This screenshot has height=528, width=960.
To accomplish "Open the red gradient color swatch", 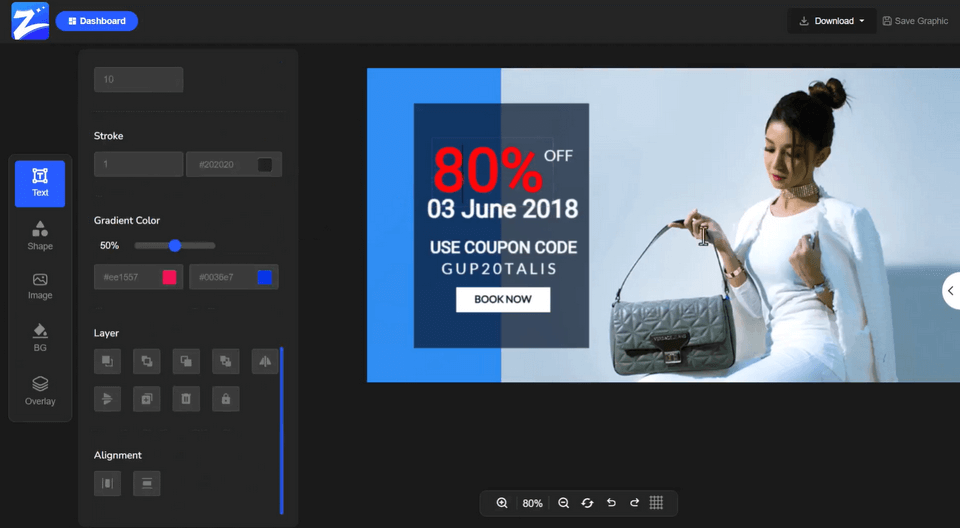I will pyautogui.click(x=170, y=277).
